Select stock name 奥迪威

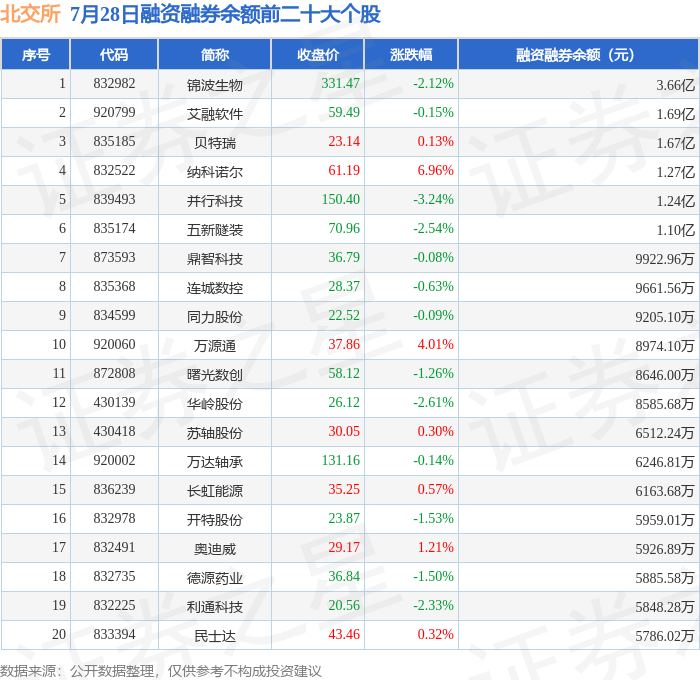(215, 549)
